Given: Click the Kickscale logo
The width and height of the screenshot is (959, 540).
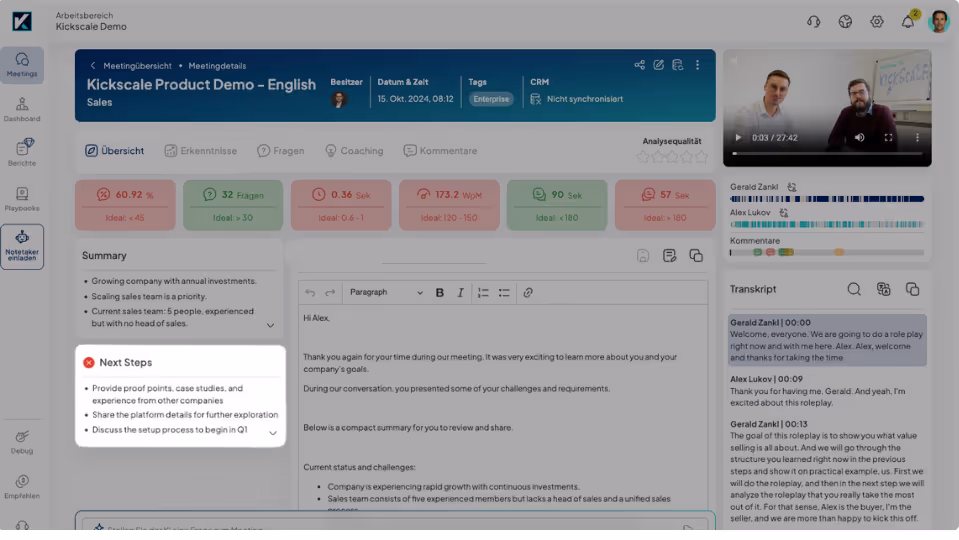Looking at the screenshot, I should (x=22, y=21).
